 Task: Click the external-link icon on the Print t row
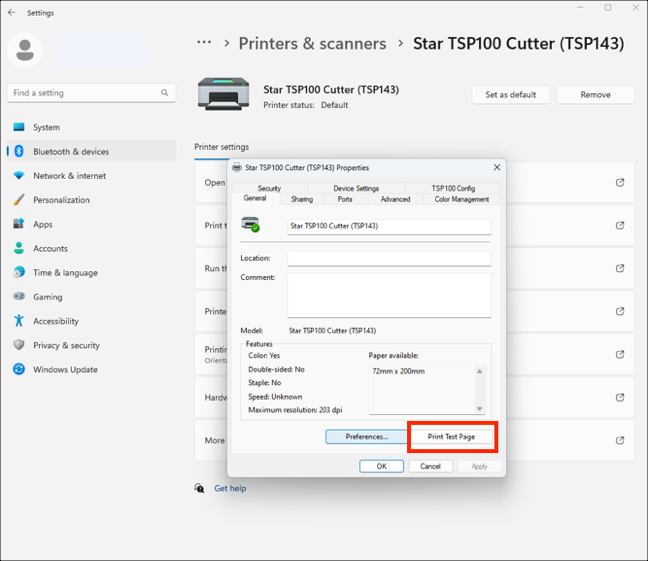619,225
